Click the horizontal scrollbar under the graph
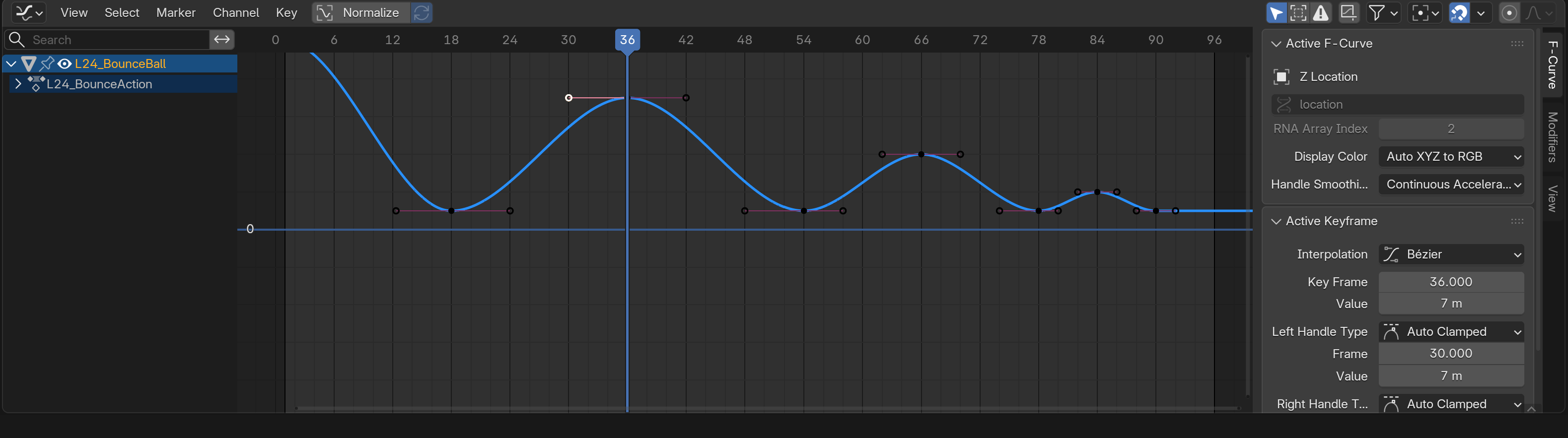The height and width of the screenshot is (438, 1568). click(x=767, y=408)
